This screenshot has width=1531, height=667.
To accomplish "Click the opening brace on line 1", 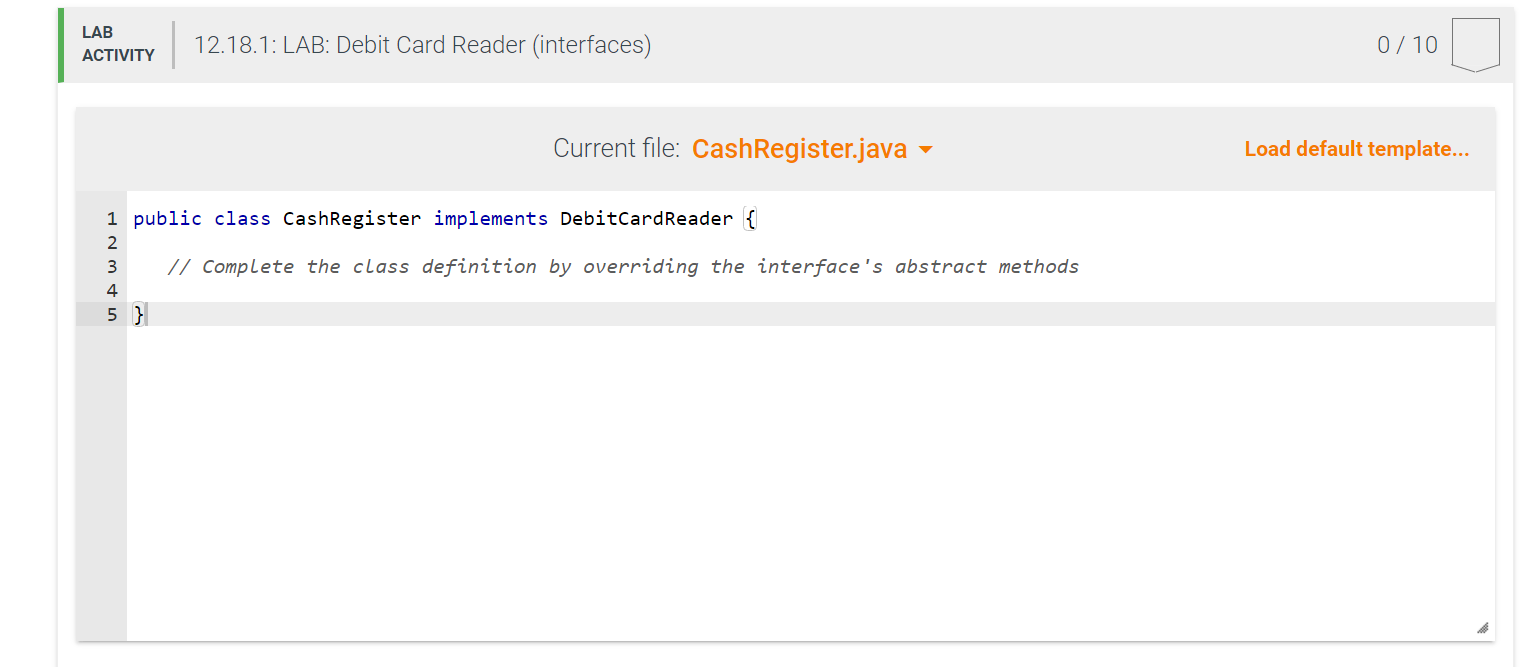I will click(750, 218).
